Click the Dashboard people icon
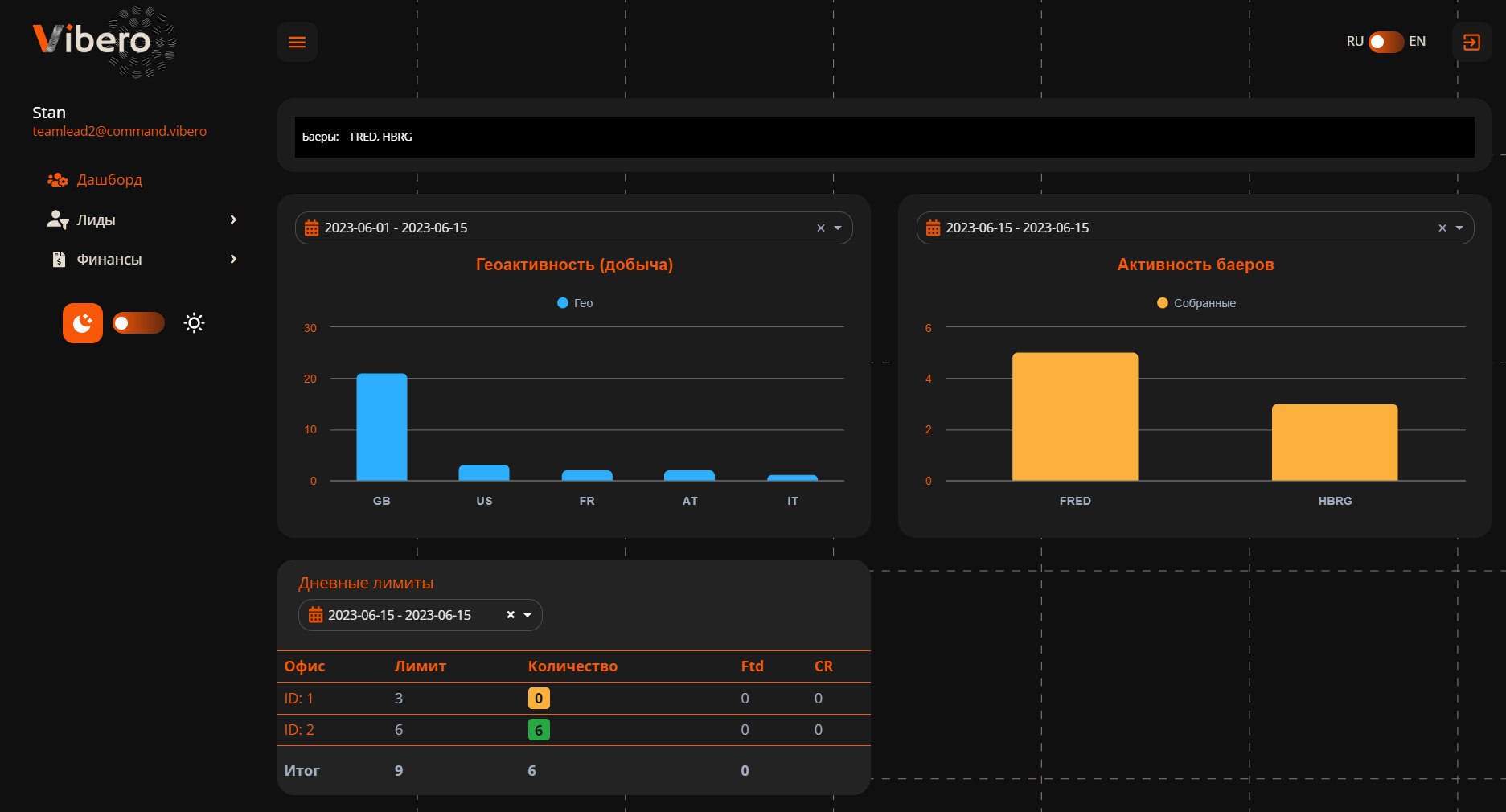Viewport: 1506px width, 812px height. pyautogui.click(x=57, y=180)
